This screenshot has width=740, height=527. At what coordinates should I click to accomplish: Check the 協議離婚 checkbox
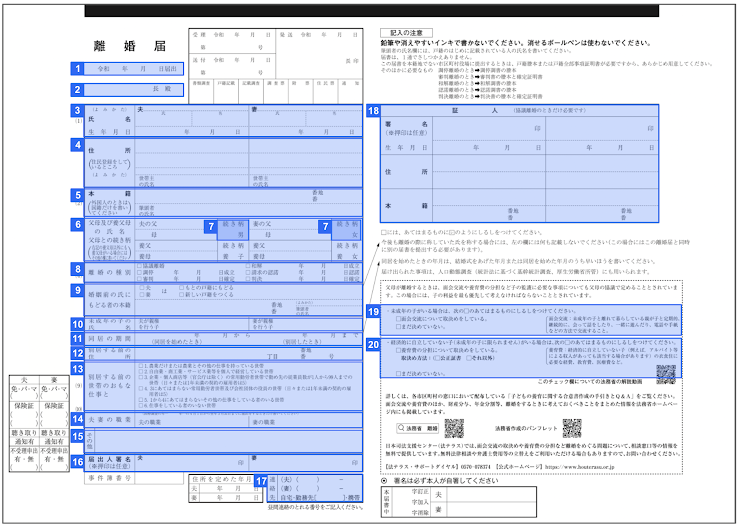tap(139, 266)
